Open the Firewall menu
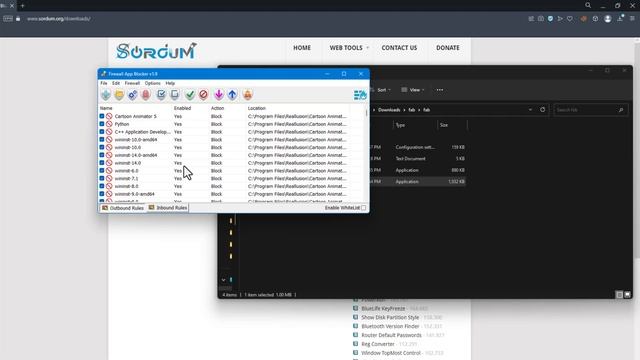640x360 pixels. 132,83
